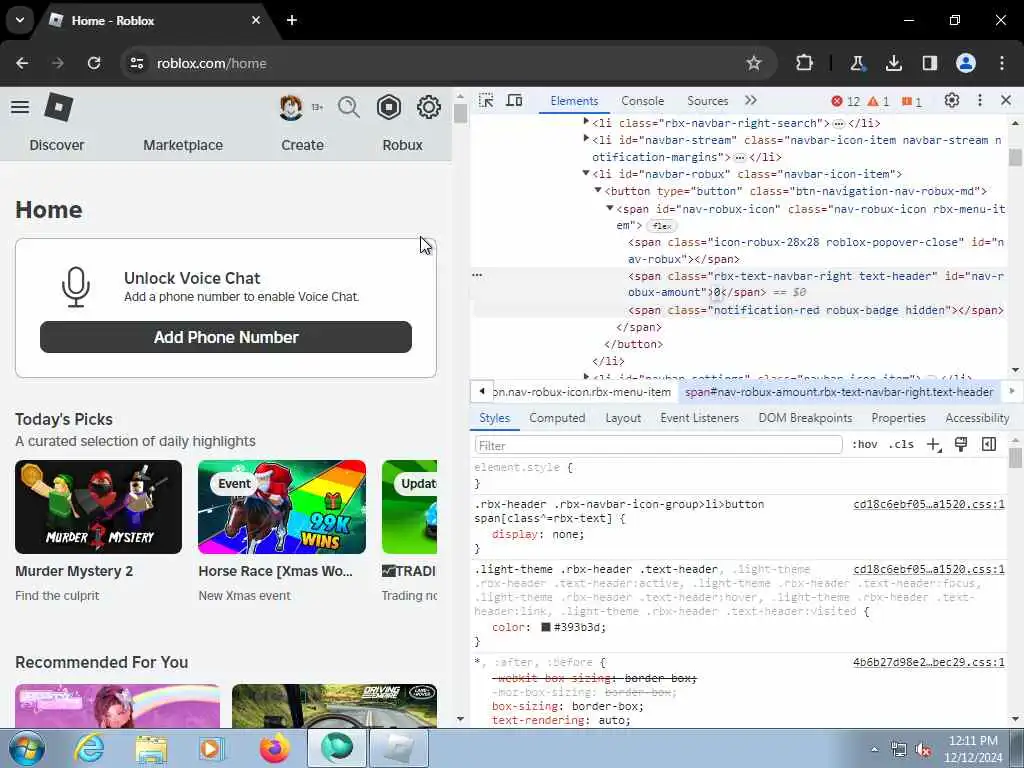Open Windows Start menu orb
Screen dimensions: 1024x768
pyautogui.click(x=27, y=748)
